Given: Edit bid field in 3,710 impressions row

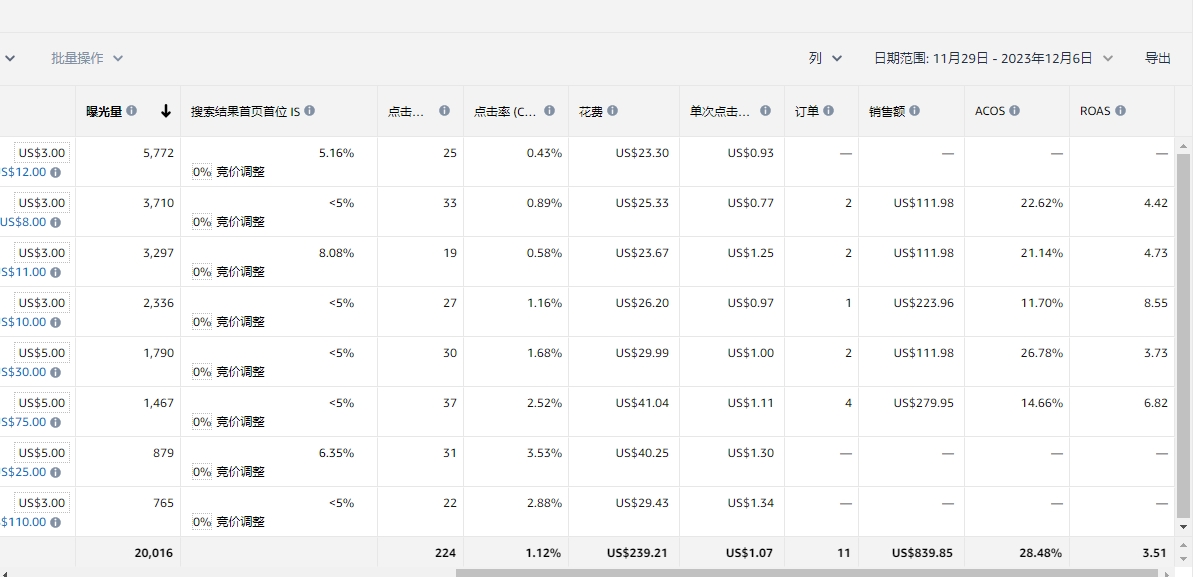Looking at the screenshot, I should pos(42,203).
